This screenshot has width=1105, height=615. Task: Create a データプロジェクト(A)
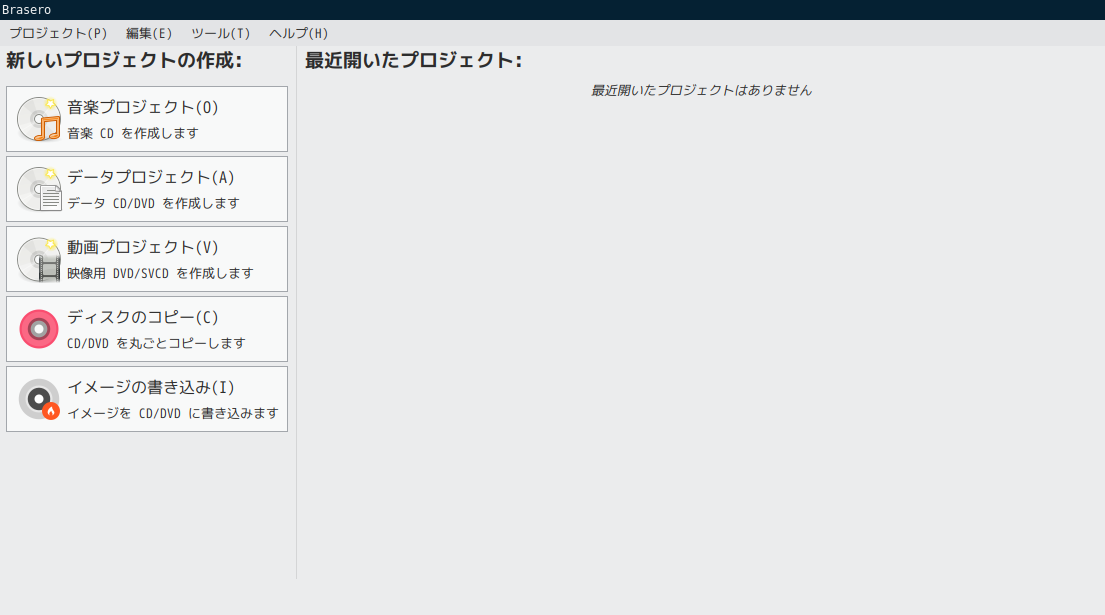(147, 189)
